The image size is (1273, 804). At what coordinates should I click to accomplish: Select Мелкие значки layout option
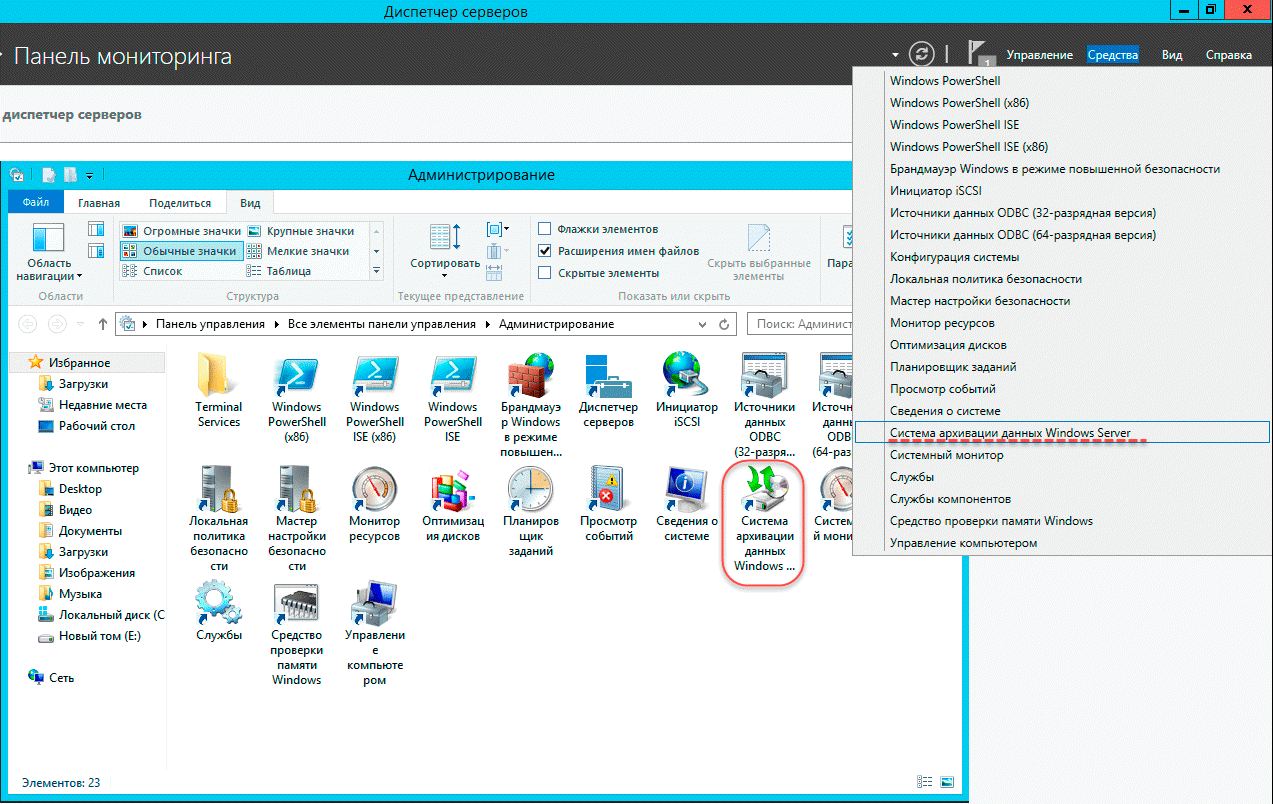click(298, 251)
